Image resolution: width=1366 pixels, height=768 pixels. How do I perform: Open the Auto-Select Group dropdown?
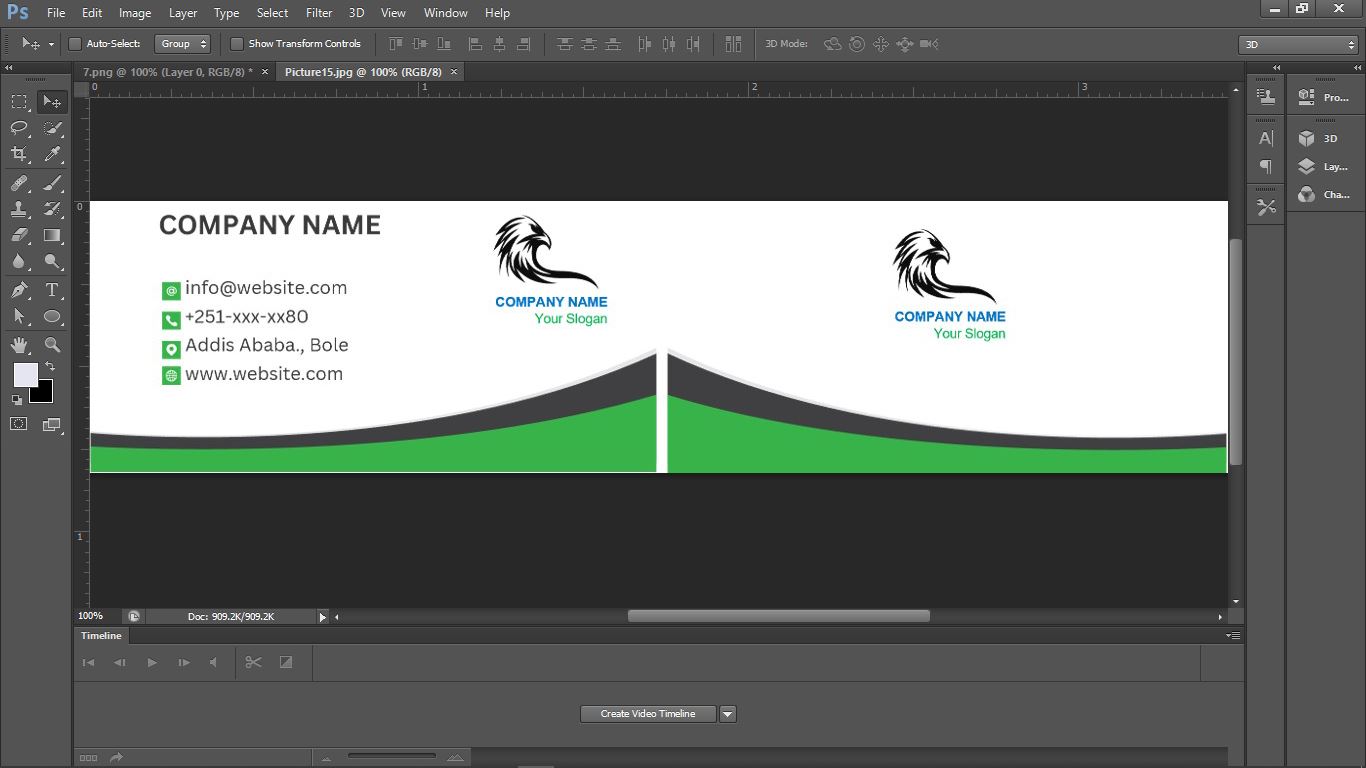click(x=183, y=44)
